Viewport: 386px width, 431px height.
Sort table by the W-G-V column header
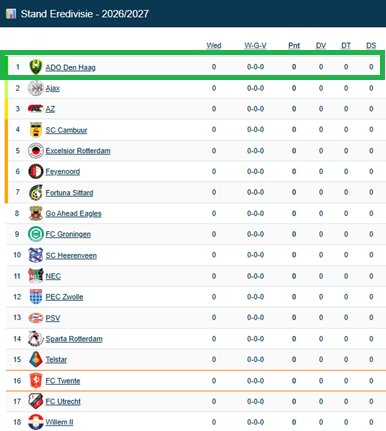click(255, 46)
